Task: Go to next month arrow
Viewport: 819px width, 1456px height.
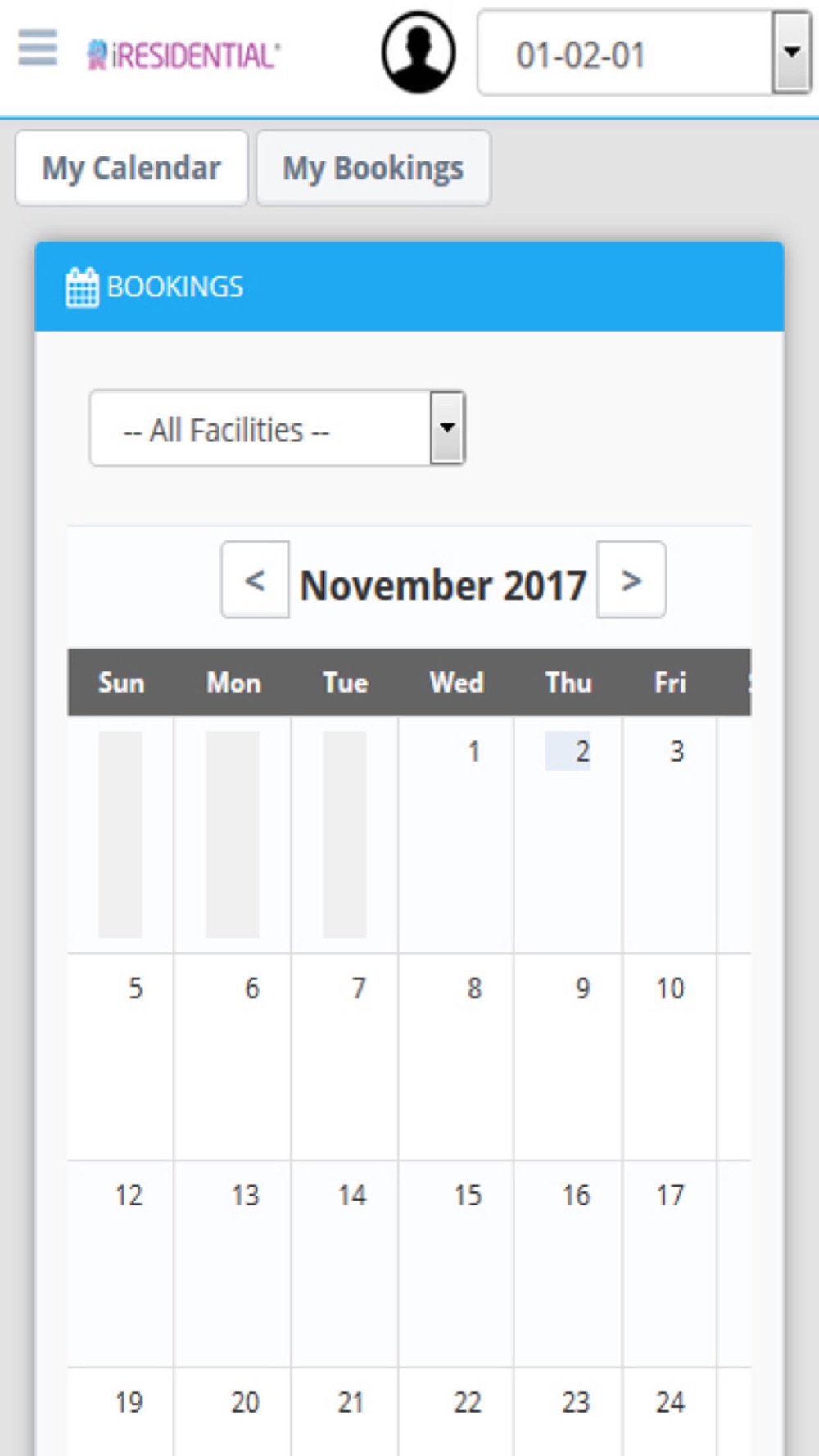Action: click(631, 580)
